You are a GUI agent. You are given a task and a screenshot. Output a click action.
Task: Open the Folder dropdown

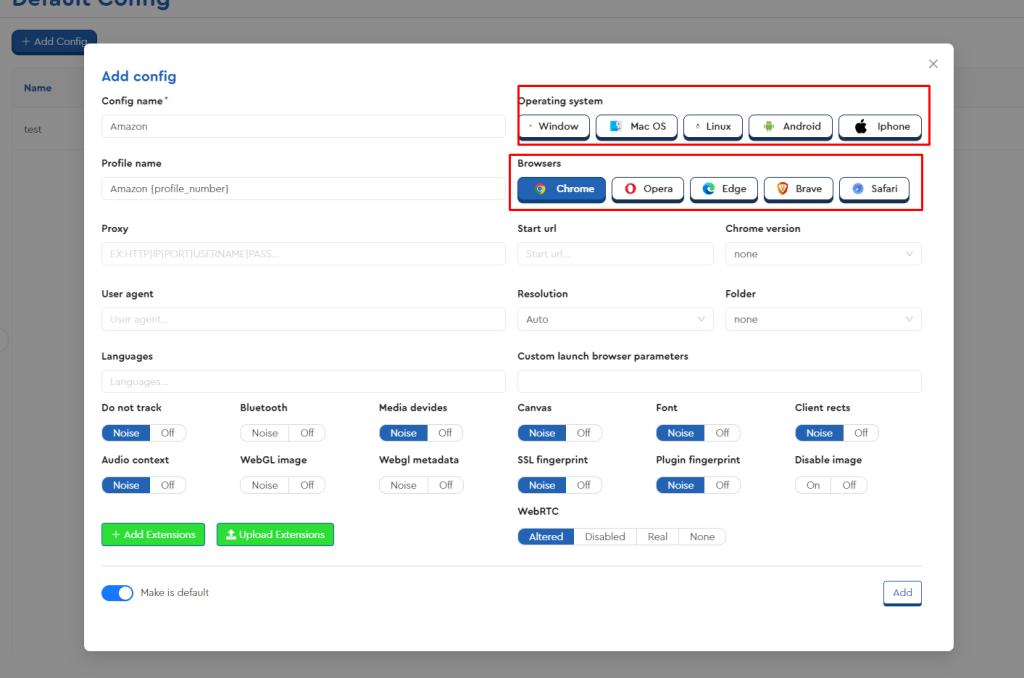point(823,319)
